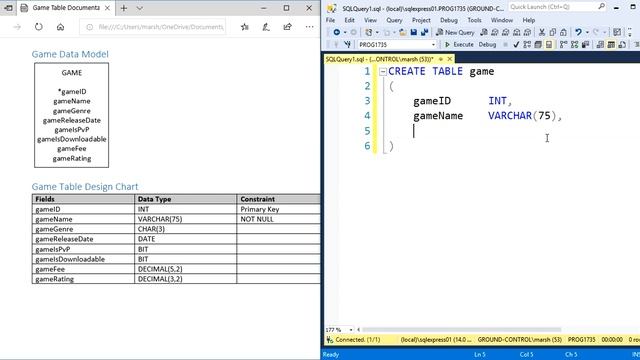640x360 pixels.
Task: Click the Quick Launch magnifier icon
Action: point(602,7)
